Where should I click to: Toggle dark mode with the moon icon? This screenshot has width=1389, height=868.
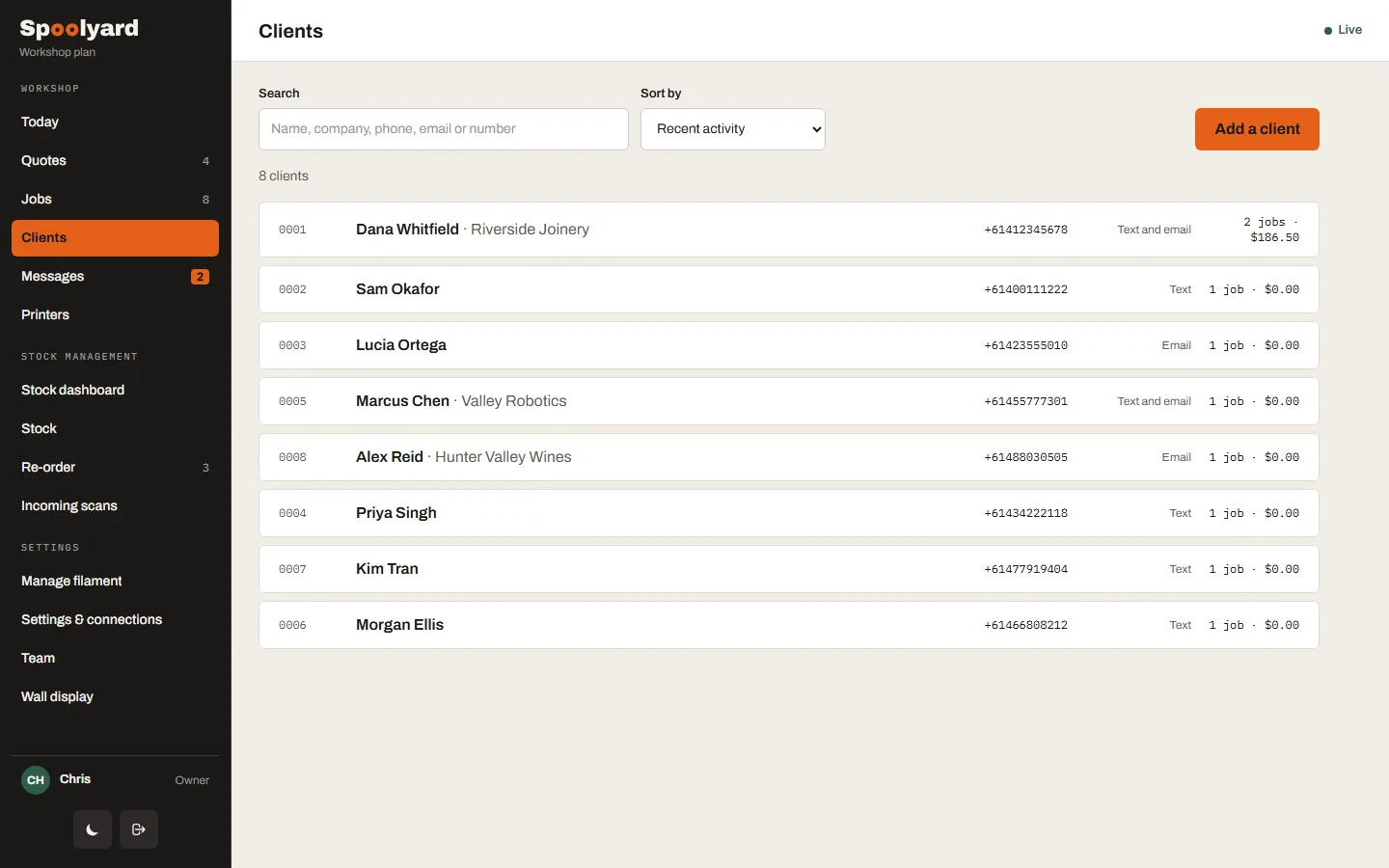click(x=93, y=829)
